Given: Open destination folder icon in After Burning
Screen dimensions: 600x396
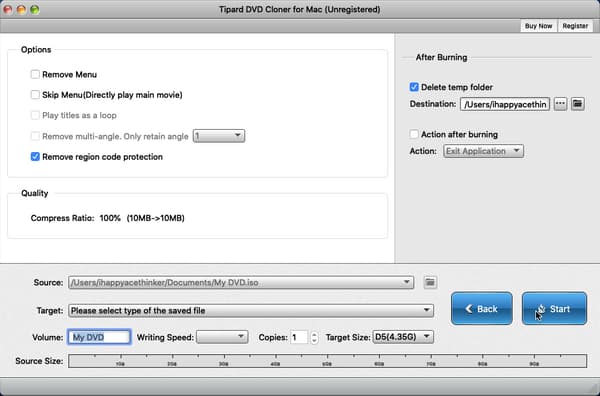Looking at the screenshot, I should 577,104.
